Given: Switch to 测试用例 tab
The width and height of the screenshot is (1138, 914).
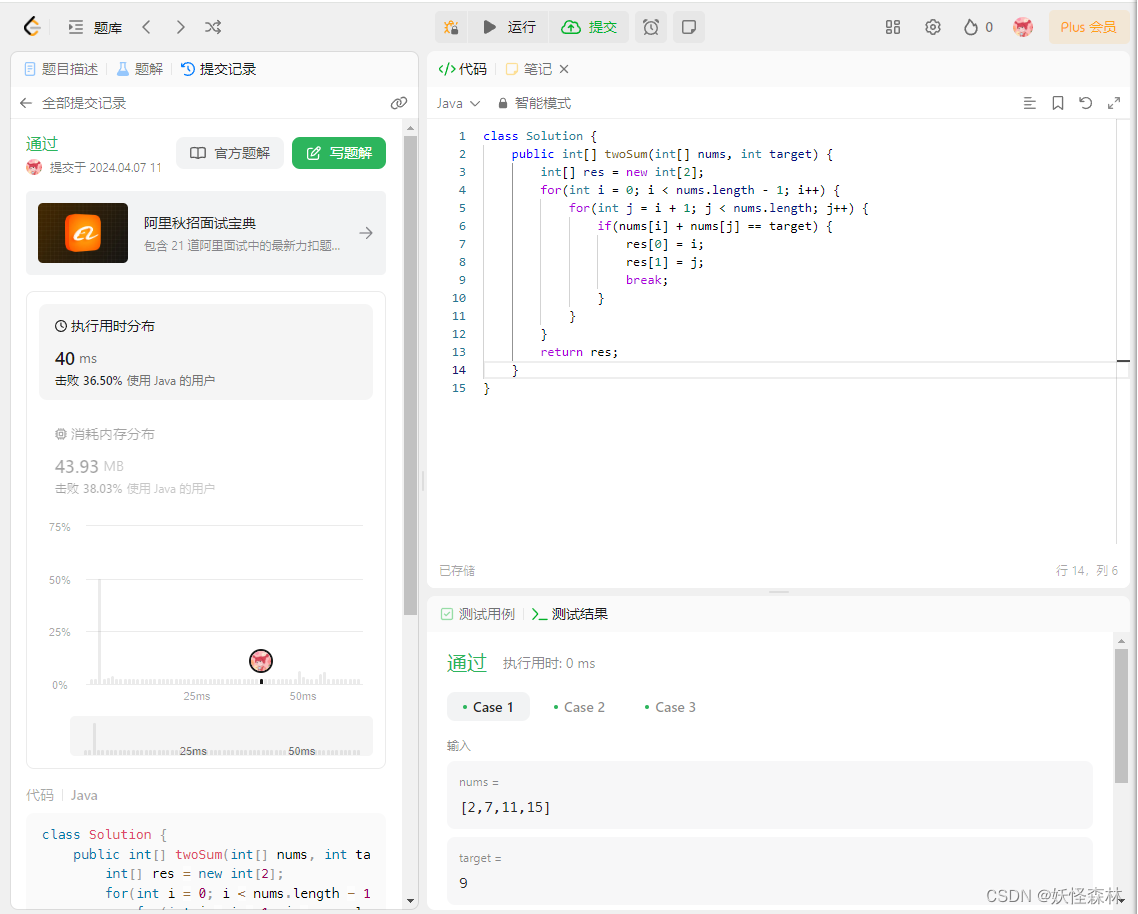Looking at the screenshot, I should (478, 614).
